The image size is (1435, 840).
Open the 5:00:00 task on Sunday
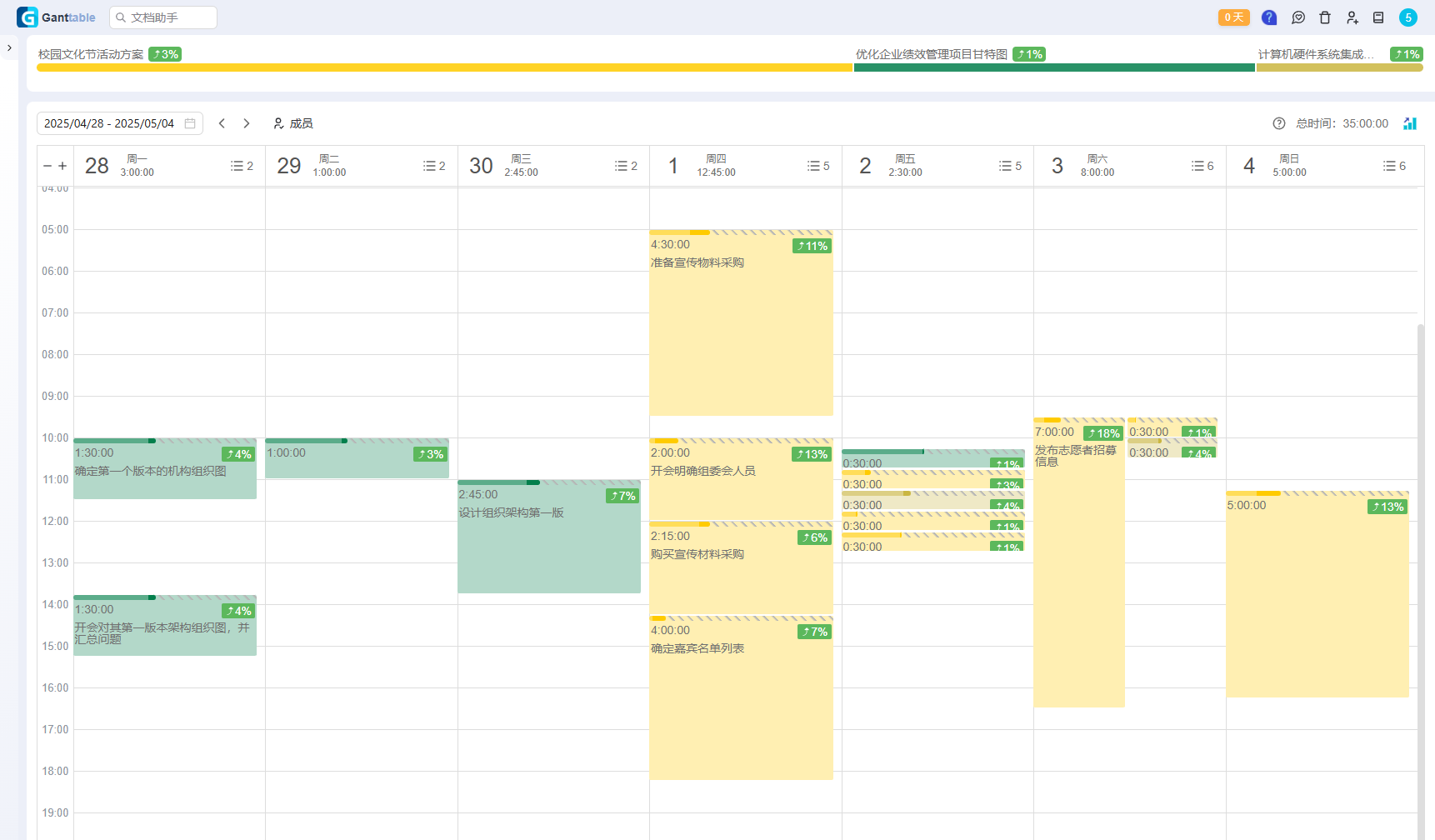(1317, 594)
